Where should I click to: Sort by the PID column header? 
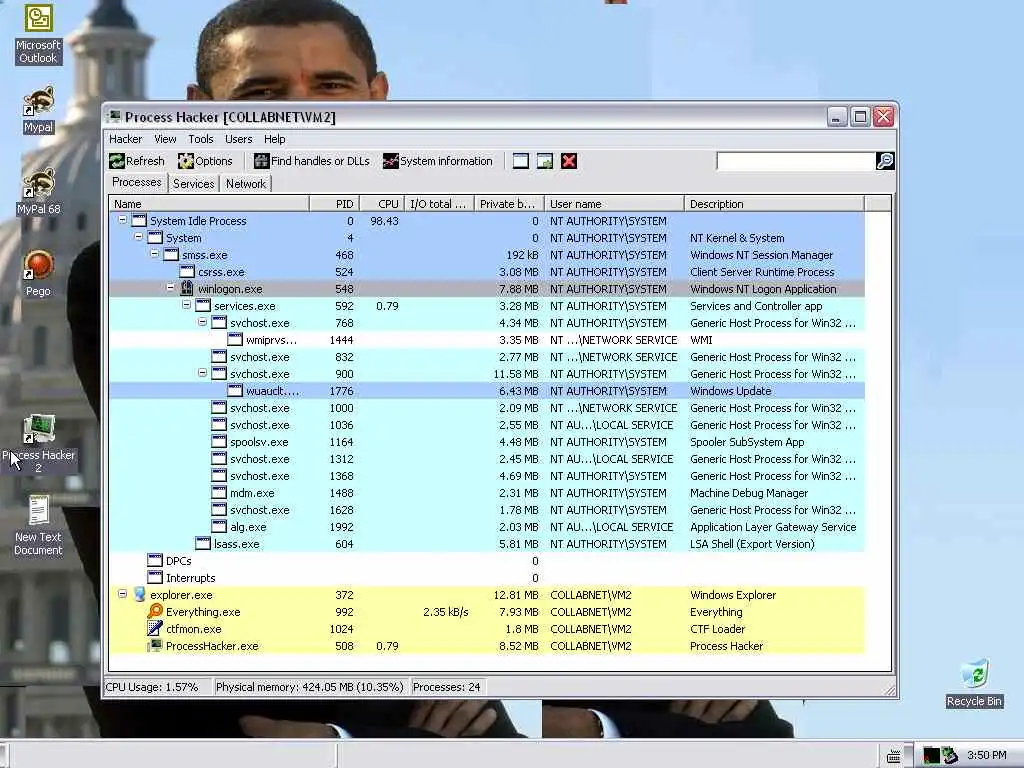[x=334, y=204]
